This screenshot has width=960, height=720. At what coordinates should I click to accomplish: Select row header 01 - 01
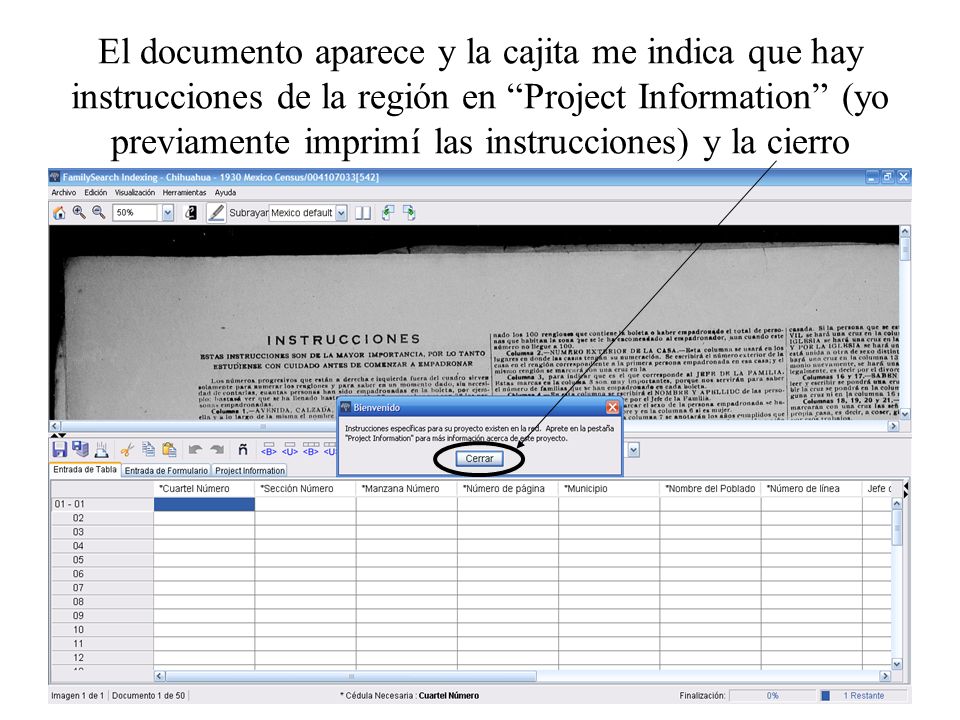click(102, 504)
